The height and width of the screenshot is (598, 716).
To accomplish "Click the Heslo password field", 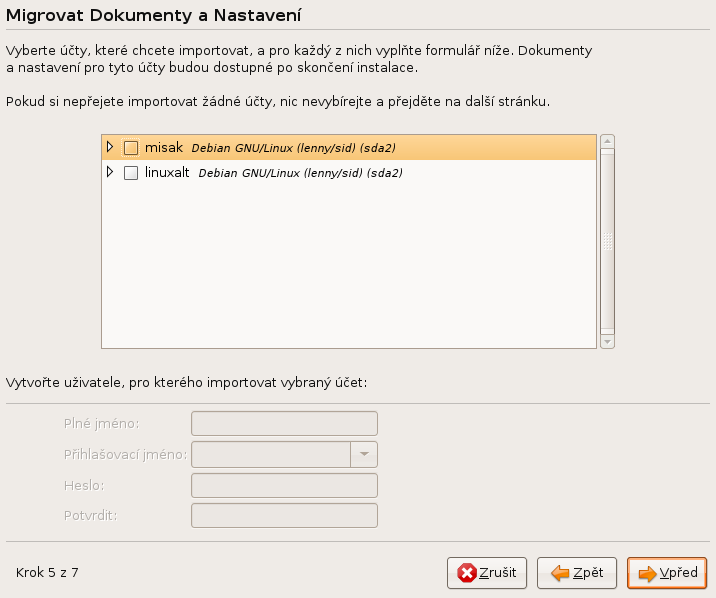I will click(x=284, y=485).
